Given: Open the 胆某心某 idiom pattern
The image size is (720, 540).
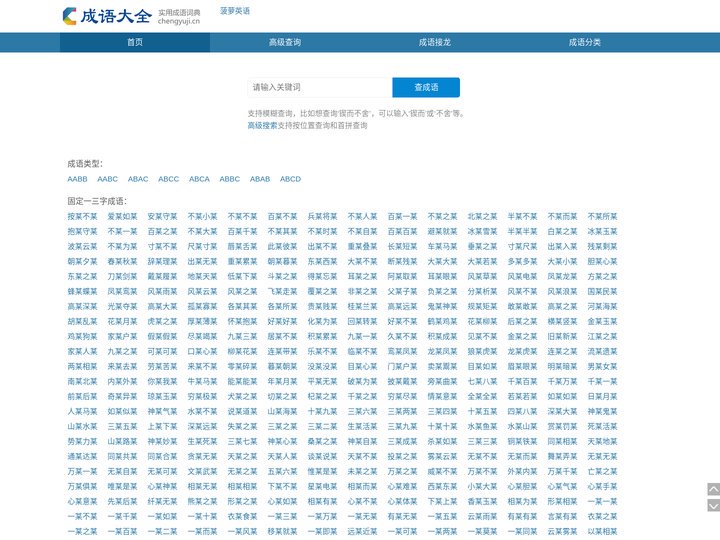Looking at the screenshot, I should click(602, 261).
